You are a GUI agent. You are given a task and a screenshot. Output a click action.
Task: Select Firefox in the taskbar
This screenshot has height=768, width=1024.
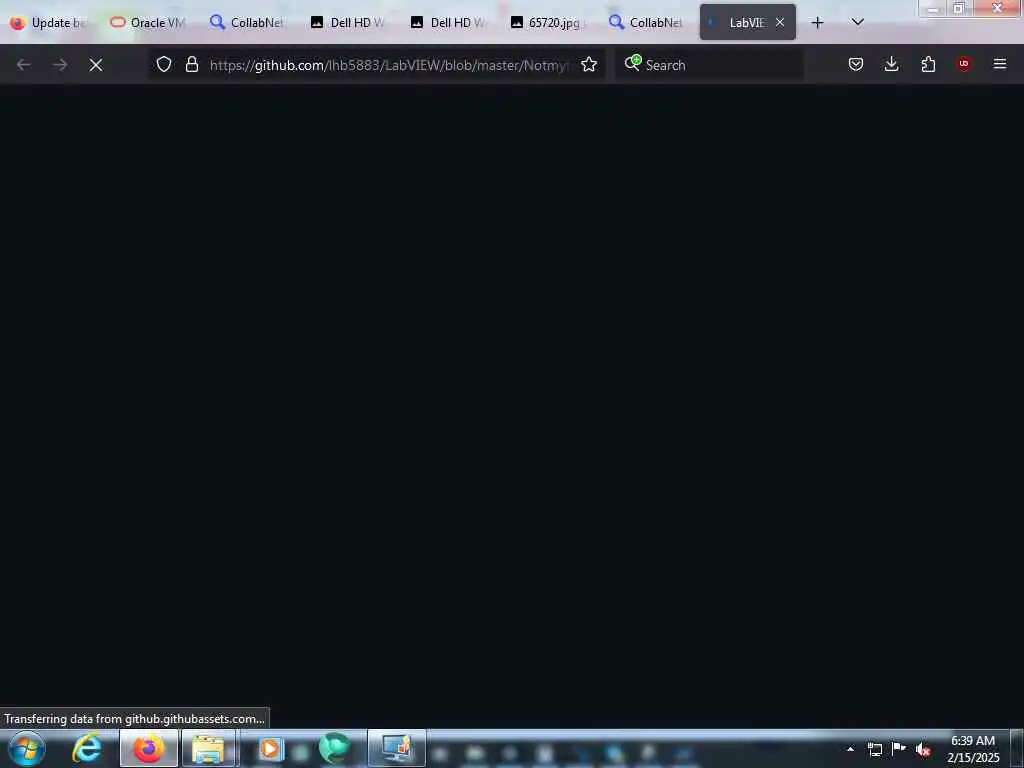pos(148,748)
